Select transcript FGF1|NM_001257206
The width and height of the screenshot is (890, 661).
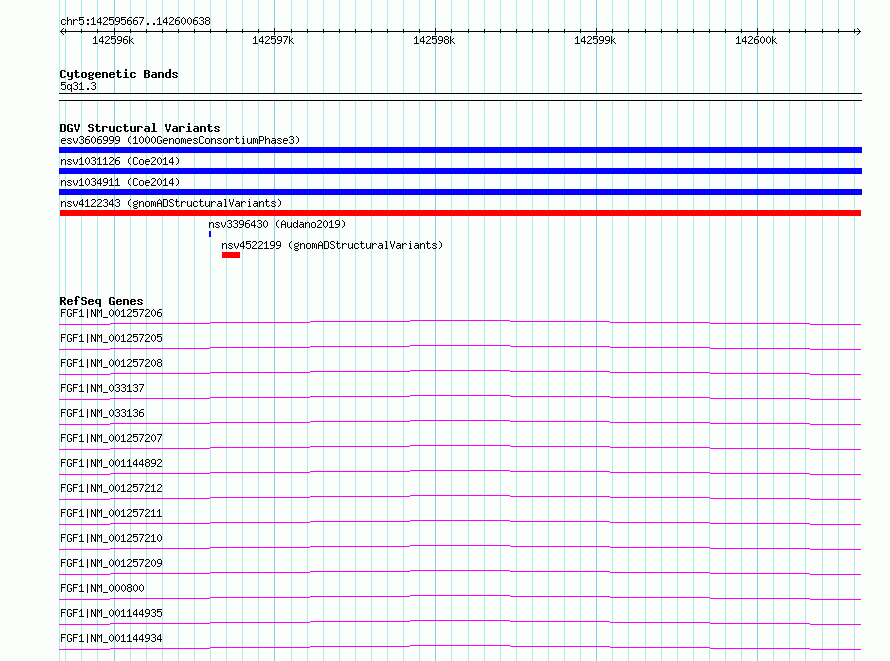pos(111,313)
